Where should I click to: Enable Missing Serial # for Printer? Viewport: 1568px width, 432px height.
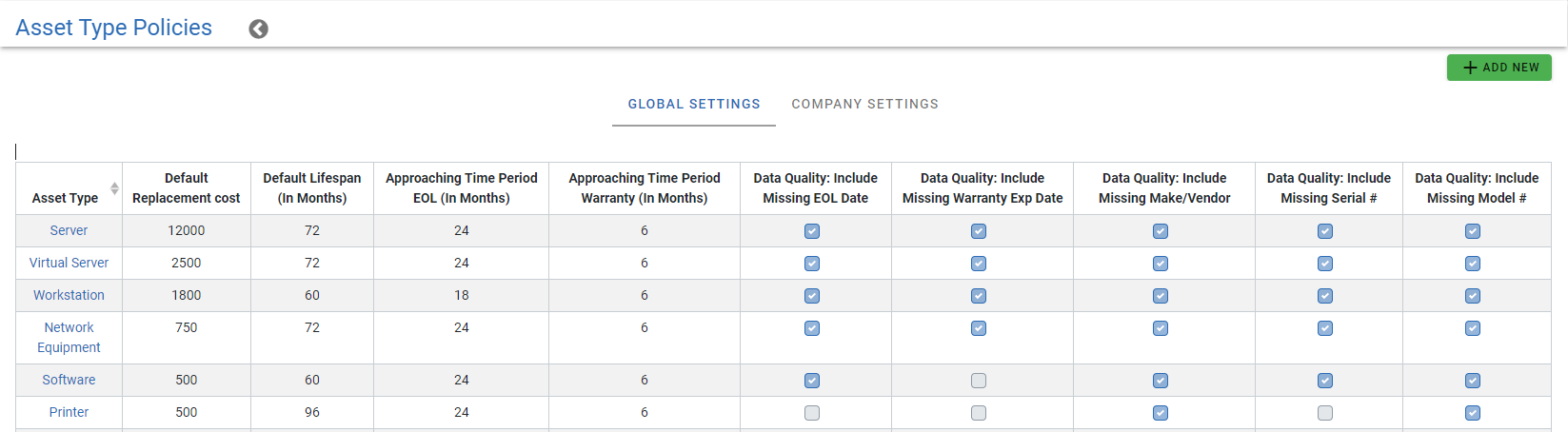click(1324, 413)
